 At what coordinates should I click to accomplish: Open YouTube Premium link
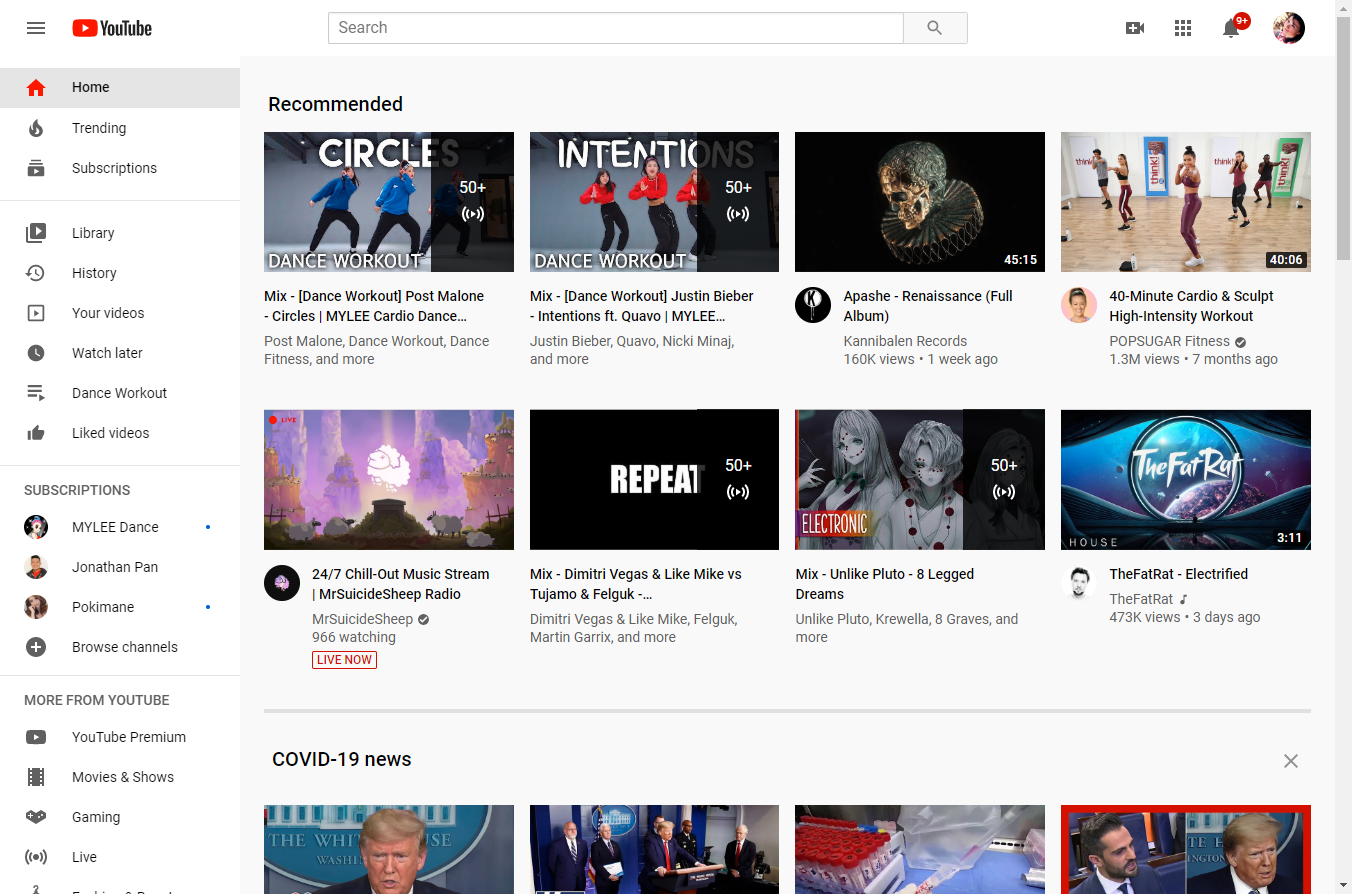[129, 737]
